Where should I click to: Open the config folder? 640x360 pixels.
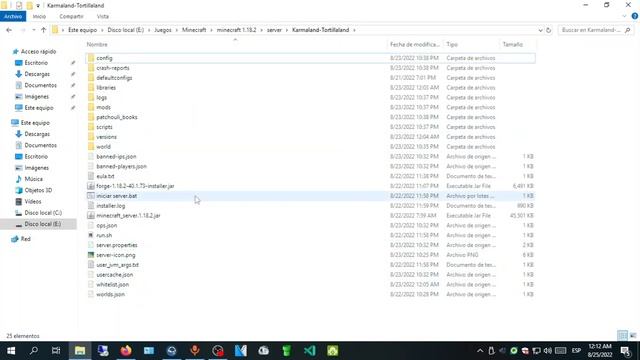[x=104, y=58]
